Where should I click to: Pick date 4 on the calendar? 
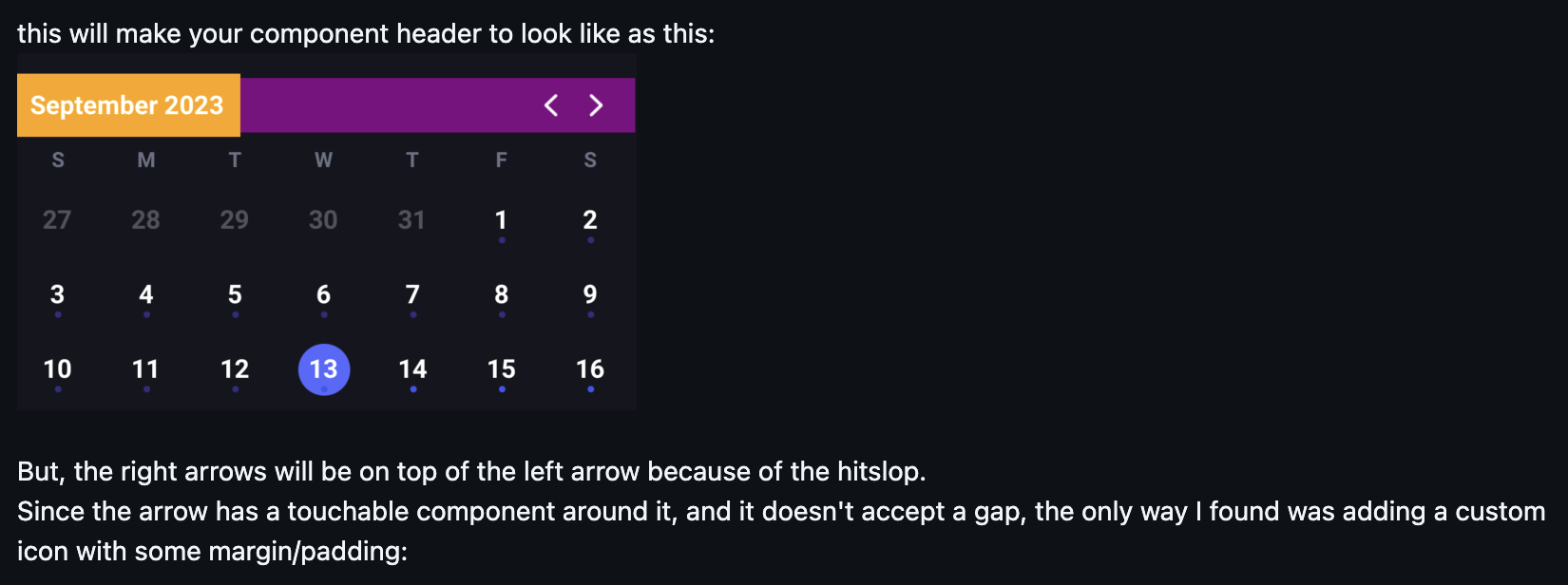[x=146, y=294]
